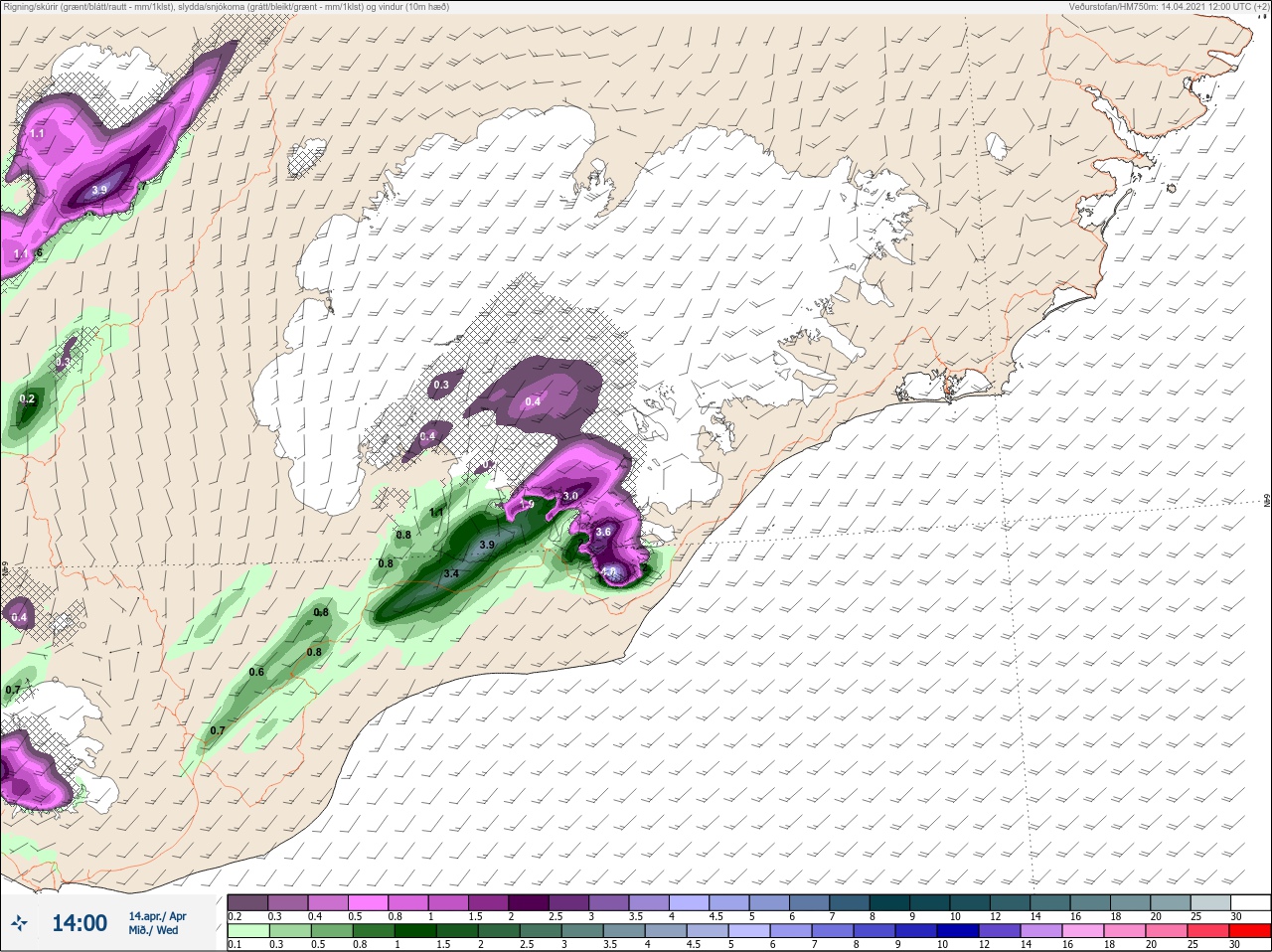1272x952 pixels.
Task: Click the 14:00 forecast time display
Action: pyautogui.click(x=79, y=923)
